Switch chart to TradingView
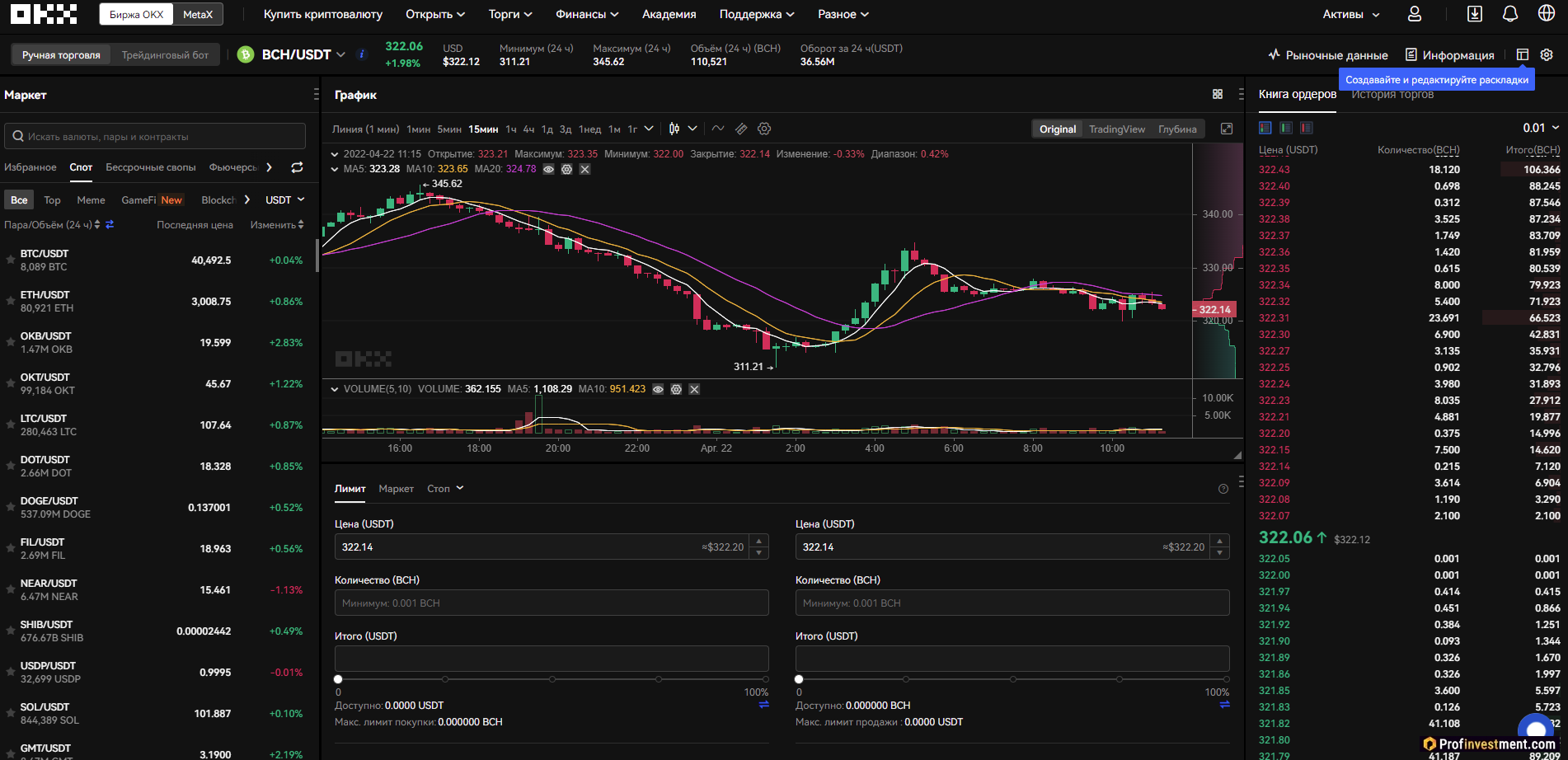 tap(1116, 129)
